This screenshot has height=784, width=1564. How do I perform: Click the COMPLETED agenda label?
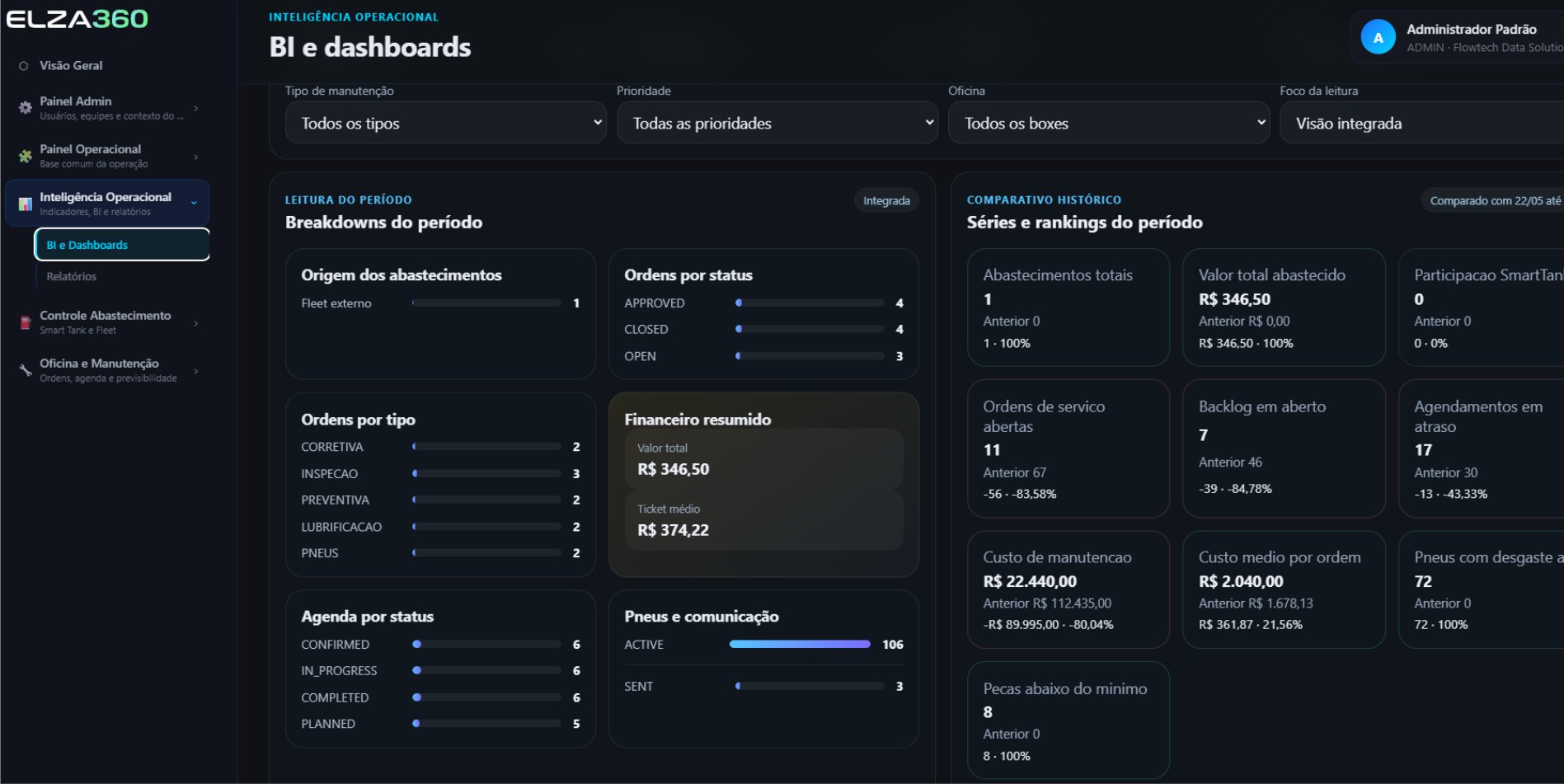[x=335, y=697]
